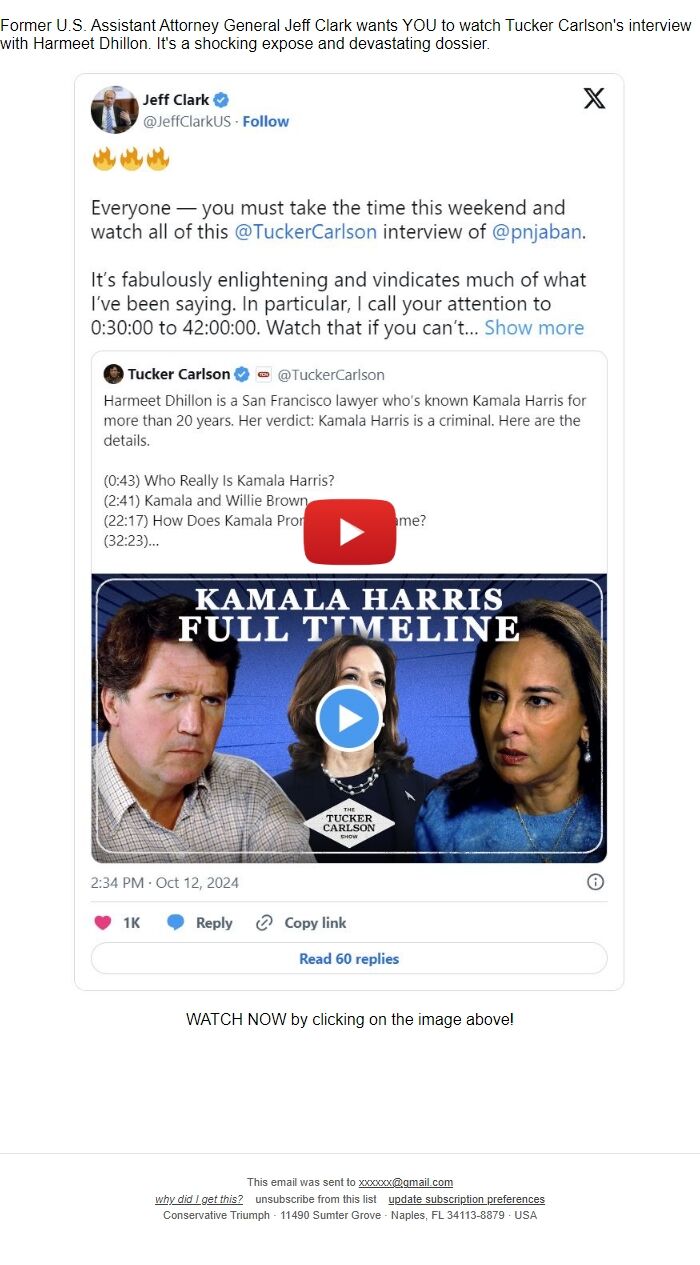Click the Read 60 replies button
The width and height of the screenshot is (700, 1265).
pos(349,958)
